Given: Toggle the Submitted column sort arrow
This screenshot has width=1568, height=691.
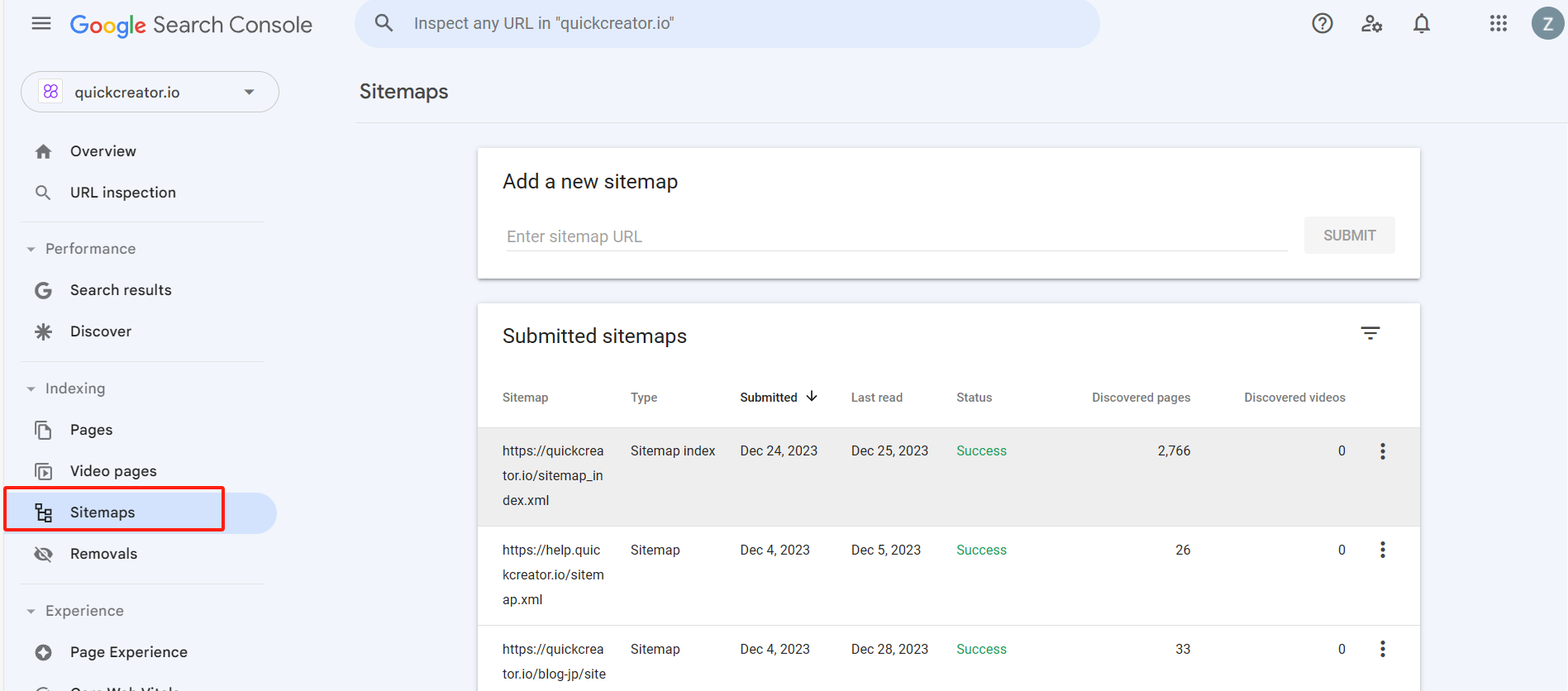Looking at the screenshot, I should pyautogui.click(x=812, y=397).
